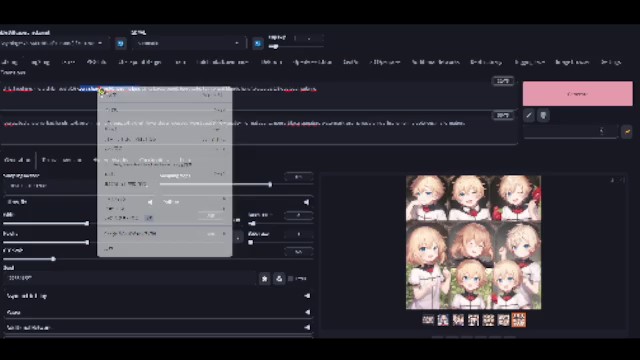The width and height of the screenshot is (640, 360).
Task: Open the SD VAE dropdown
Action: pos(189,43)
